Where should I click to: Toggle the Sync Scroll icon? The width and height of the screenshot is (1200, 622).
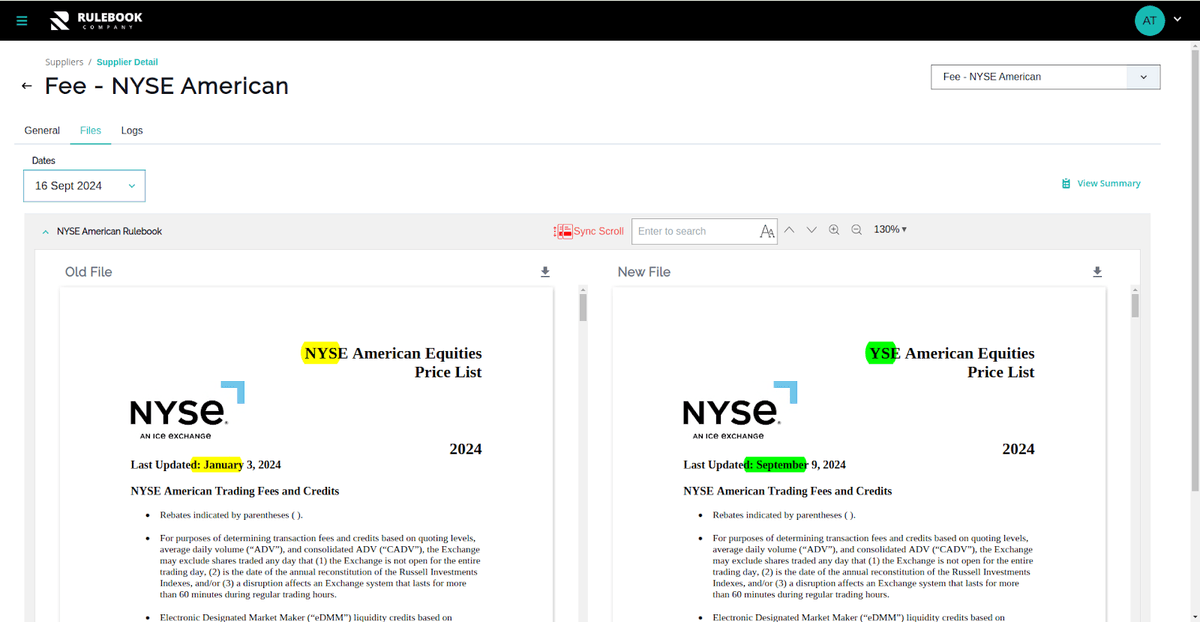point(565,229)
